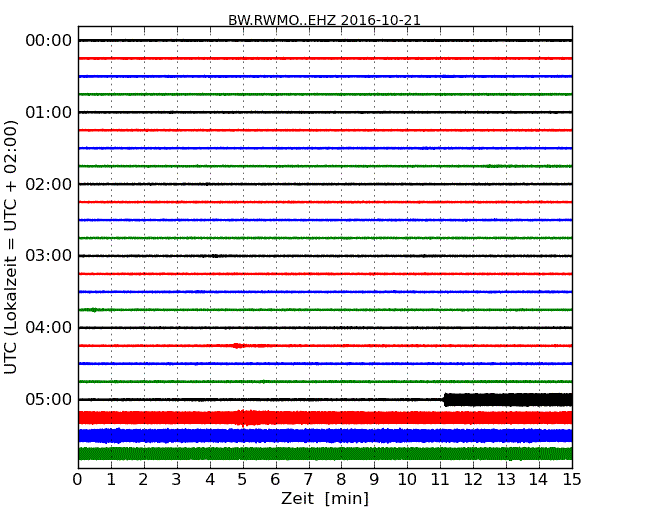Screen dimensions: 650x520
Task: Click the plot title BW.RWMO..EHZ 2016-10-21
Action: (x=324, y=20)
